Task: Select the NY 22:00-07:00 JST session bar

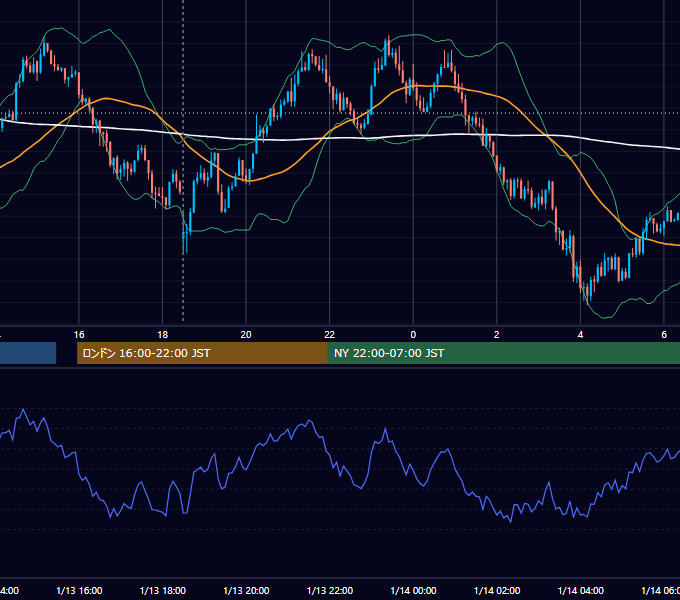Action: (x=503, y=353)
